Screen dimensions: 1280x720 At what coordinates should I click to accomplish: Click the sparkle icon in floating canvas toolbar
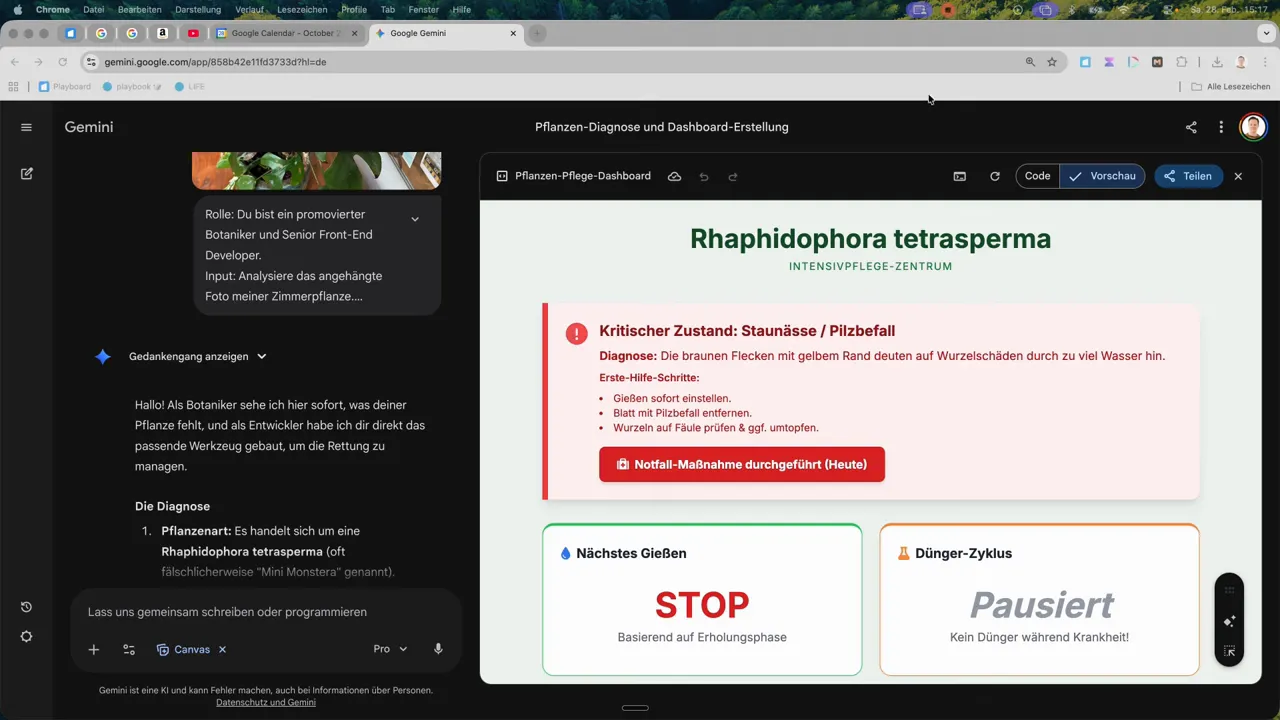(1229, 621)
